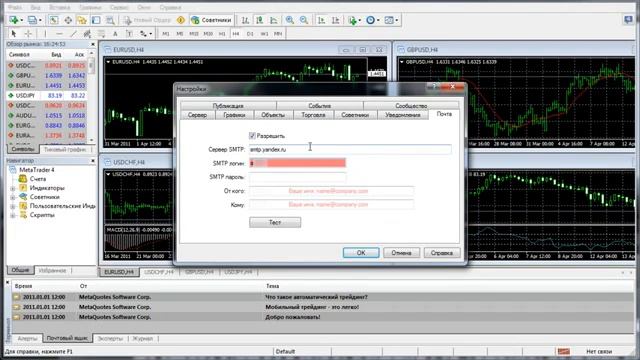Open the Profiles toolbar icon

[x=32, y=20]
